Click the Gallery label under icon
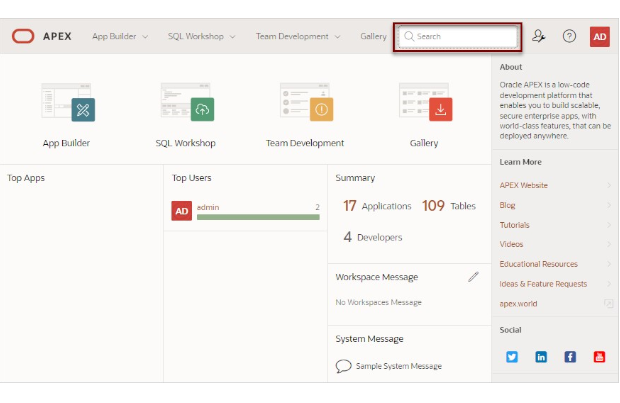 424,143
